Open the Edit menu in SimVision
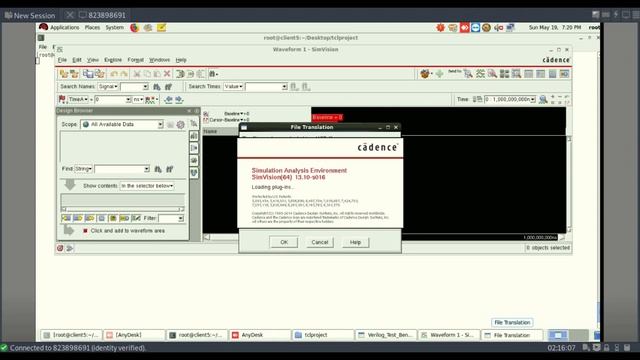Viewport: 640px width, 360px height. click(x=77, y=60)
